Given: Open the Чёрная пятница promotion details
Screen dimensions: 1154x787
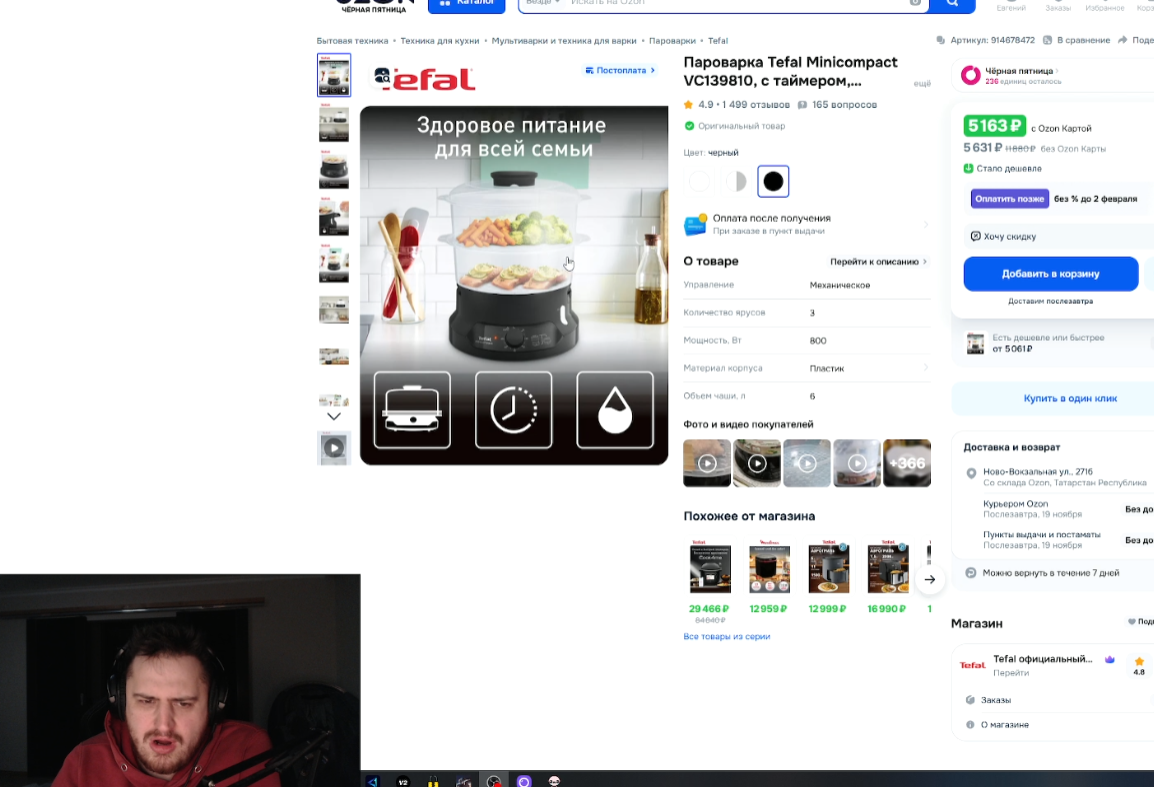Looking at the screenshot, I should tap(1022, 71).
